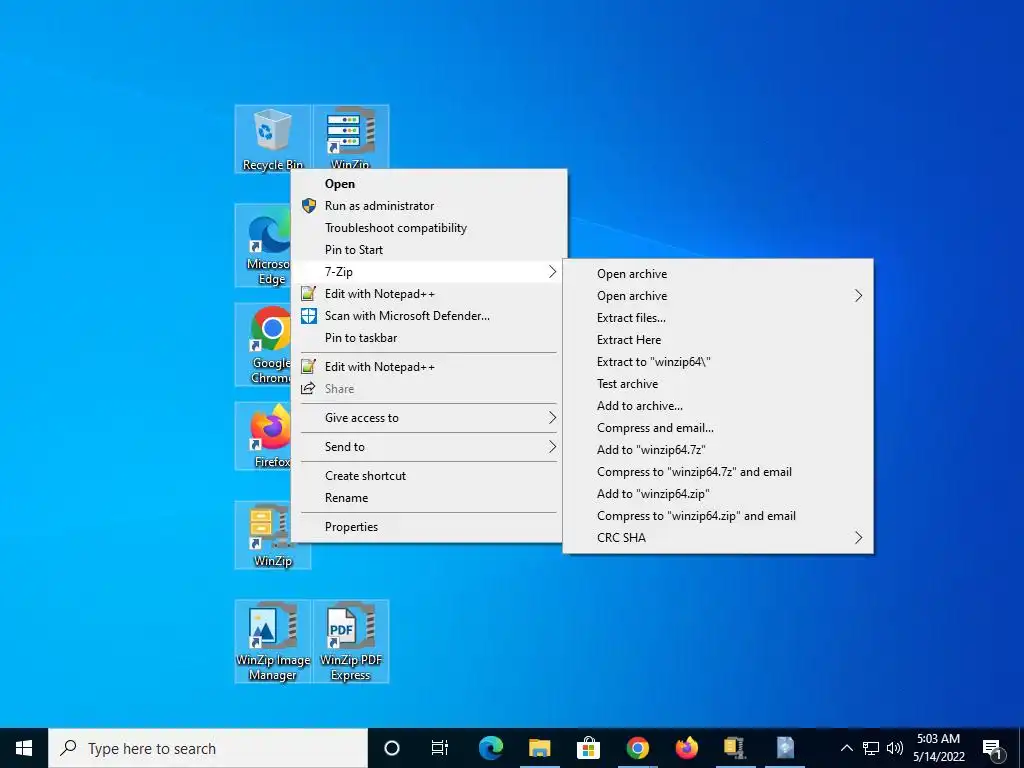Choose Create shortcut
This screenshot has height=768, width=1024.
coord(428,475)
